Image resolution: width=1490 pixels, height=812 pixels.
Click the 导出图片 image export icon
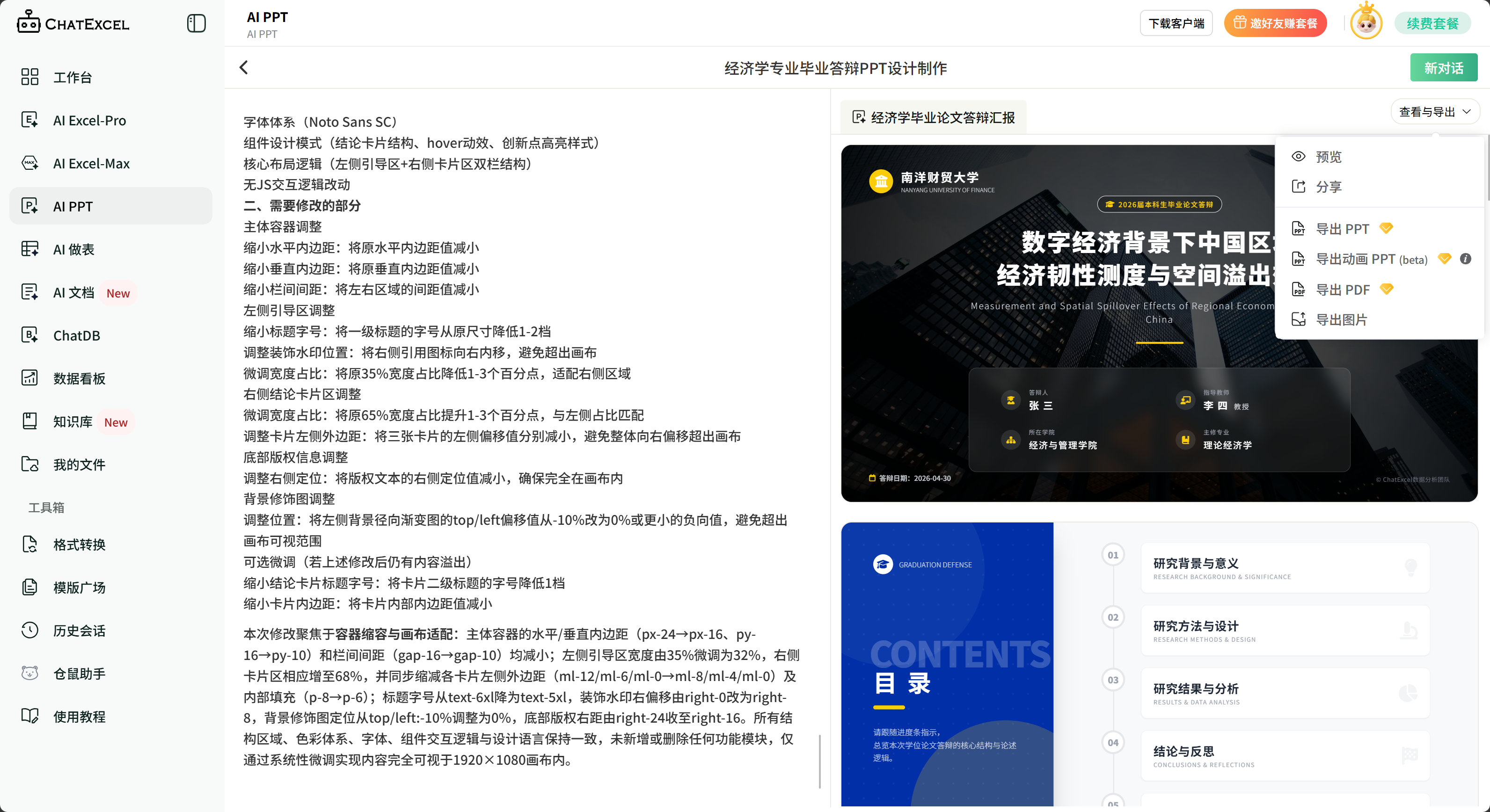pos(1299,319)
